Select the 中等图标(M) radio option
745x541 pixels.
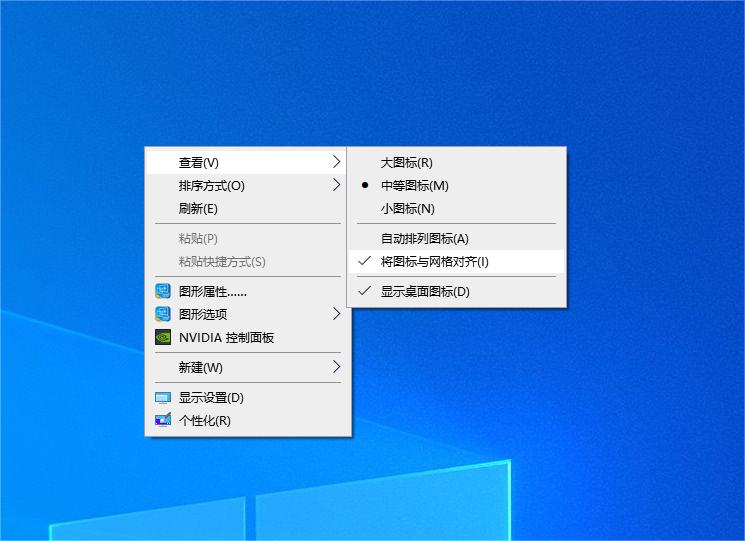click(x=414, y=186)
